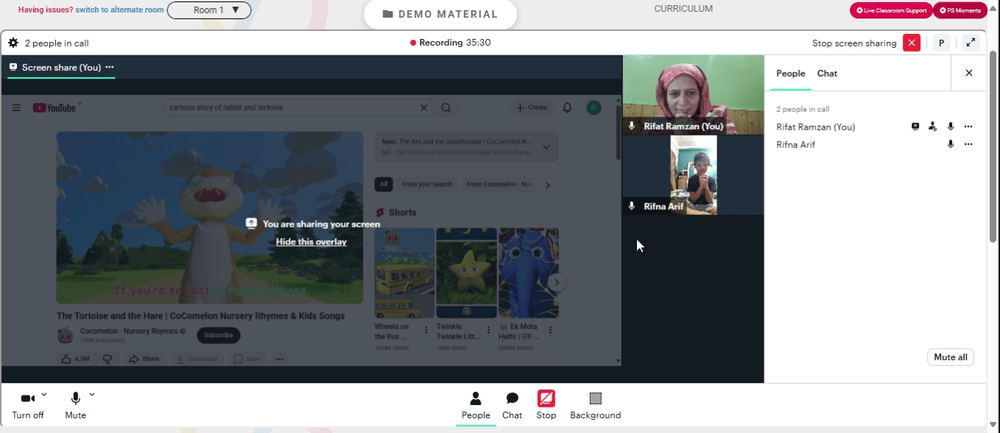Click PS Moments button
The width and height of the screenshot is (1000, 433).
960,10
